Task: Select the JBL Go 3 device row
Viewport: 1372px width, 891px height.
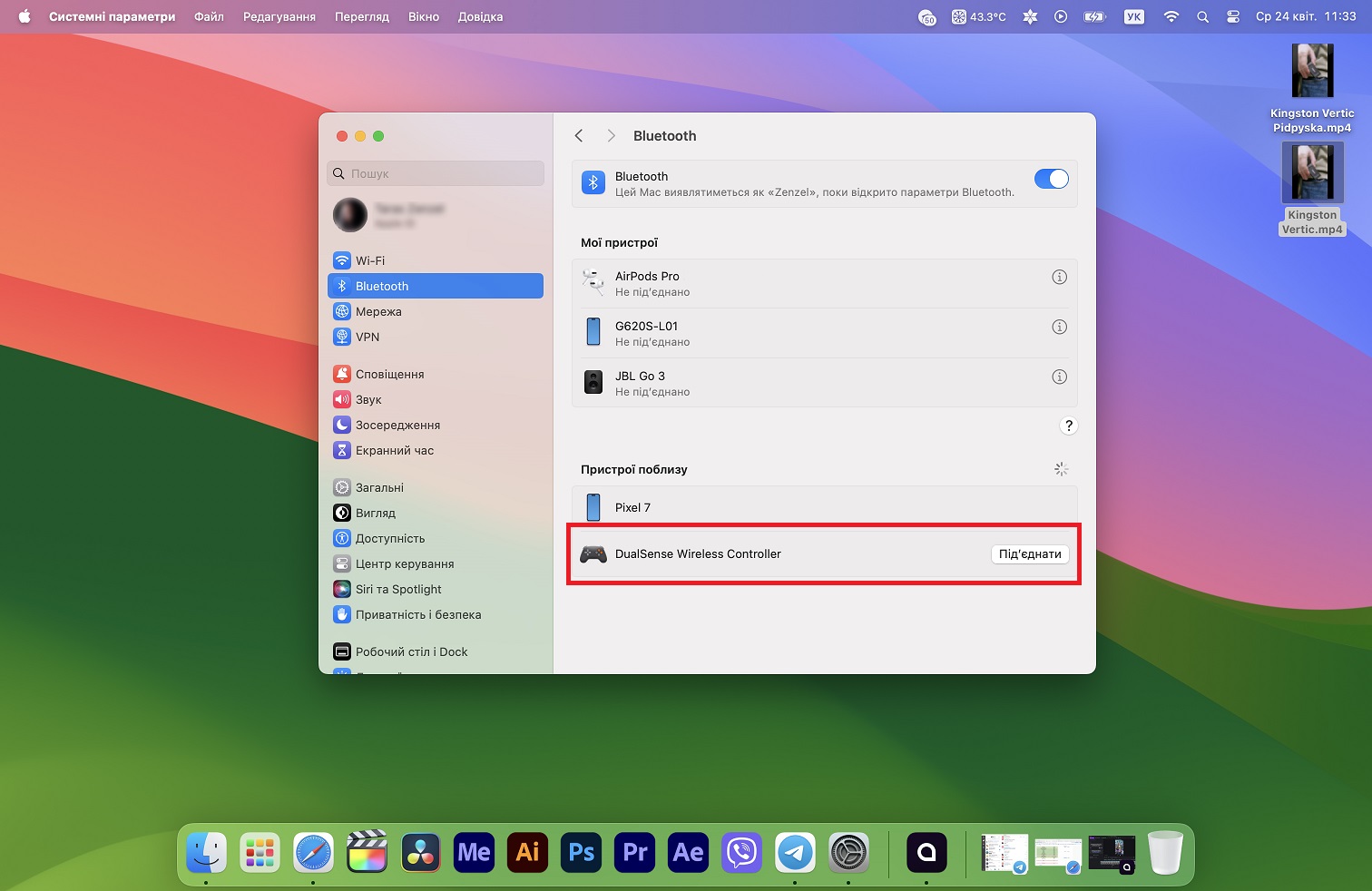Action: tap(824, 383)
